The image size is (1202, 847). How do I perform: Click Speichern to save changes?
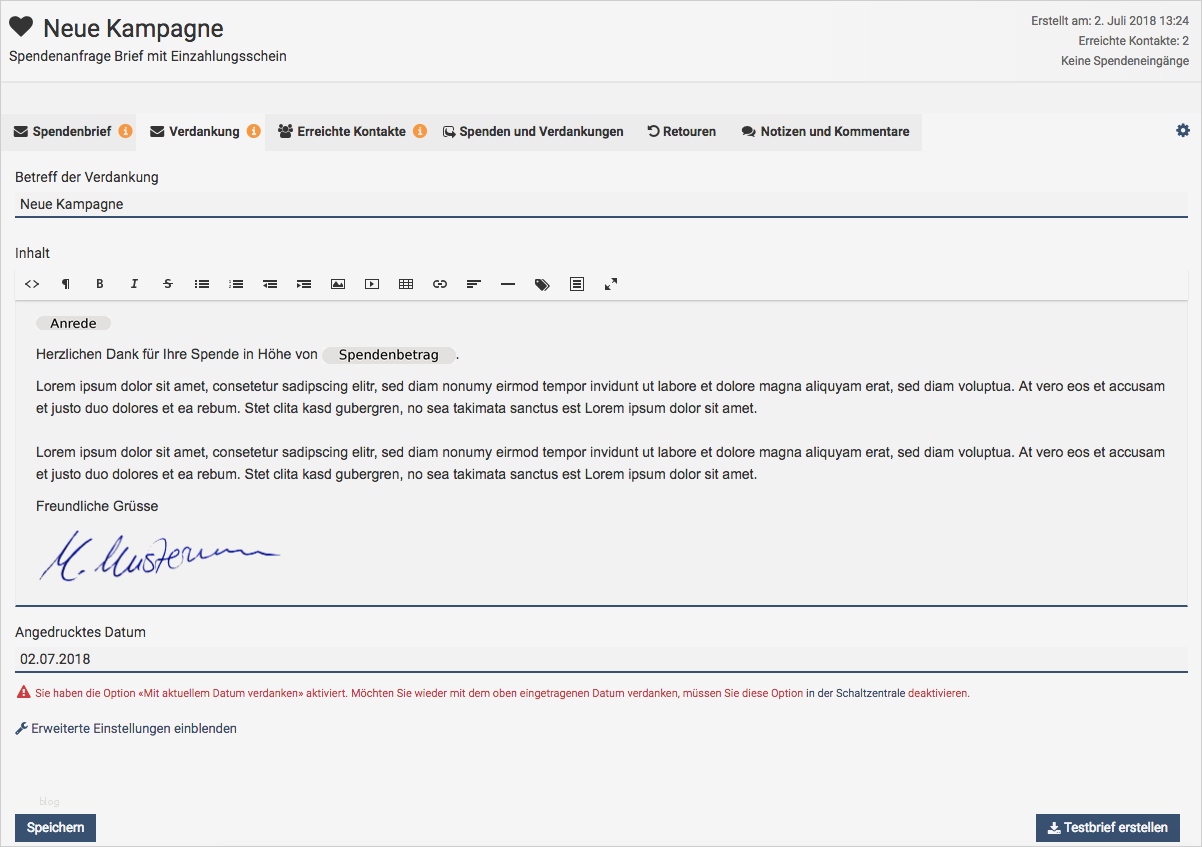pos(55,827)
